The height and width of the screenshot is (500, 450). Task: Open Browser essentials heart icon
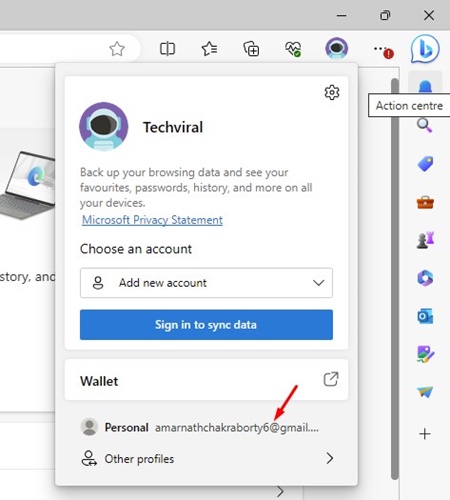[x=293, y=49]
